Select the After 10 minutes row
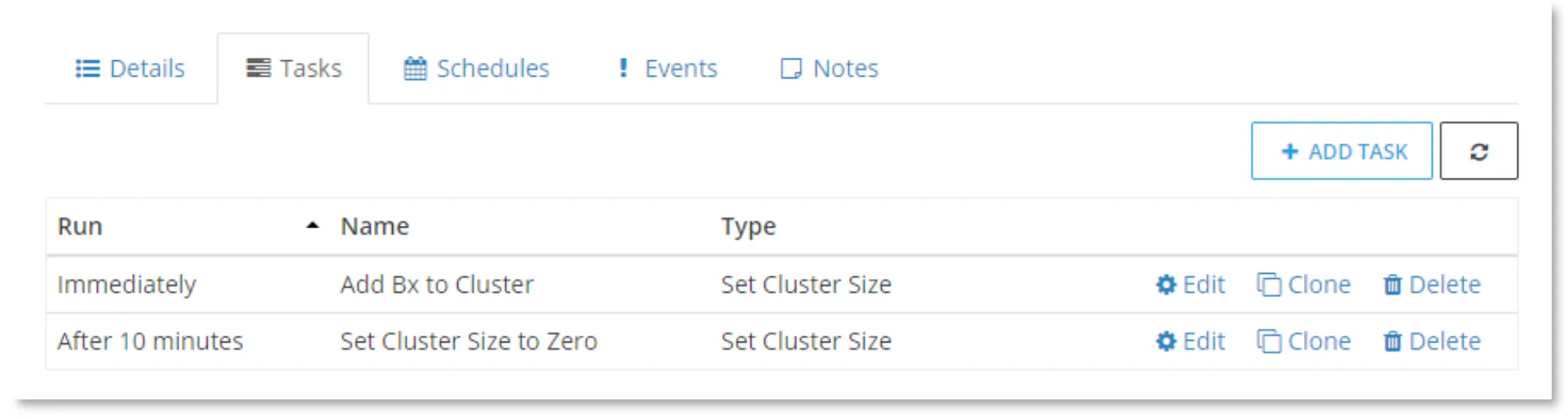This screenshot has width=1568, height=419. click(x=782, y=342)
